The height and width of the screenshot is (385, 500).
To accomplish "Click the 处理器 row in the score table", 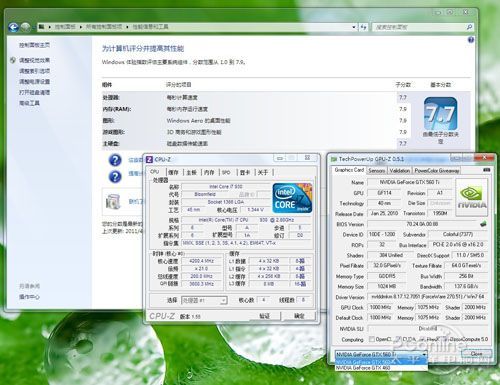I will tap(256, 97).
